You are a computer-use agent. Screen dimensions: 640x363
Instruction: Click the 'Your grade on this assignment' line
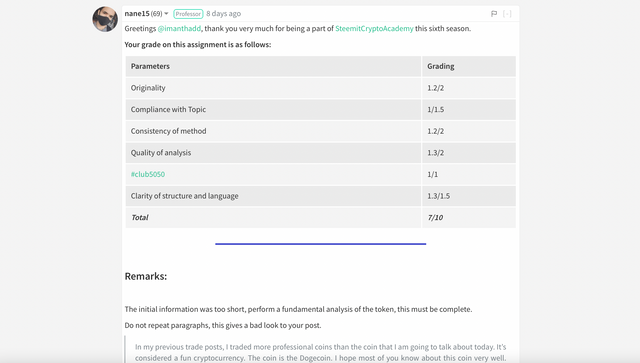click(x=198, y=45)
